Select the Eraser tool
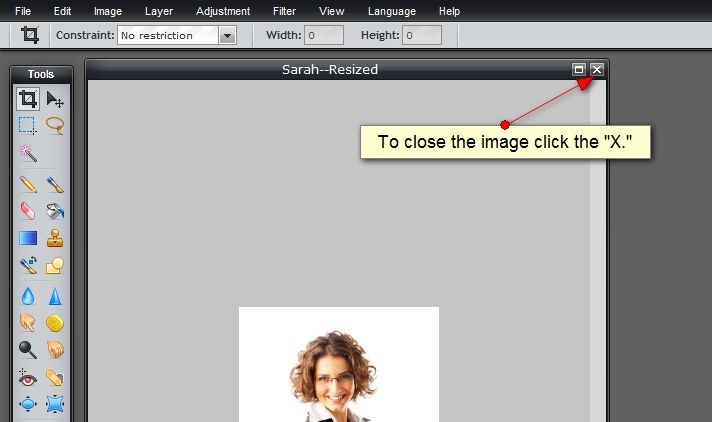The height and width of the screenshot is (422, 712). pyautogui.click(x=27, y=211)
